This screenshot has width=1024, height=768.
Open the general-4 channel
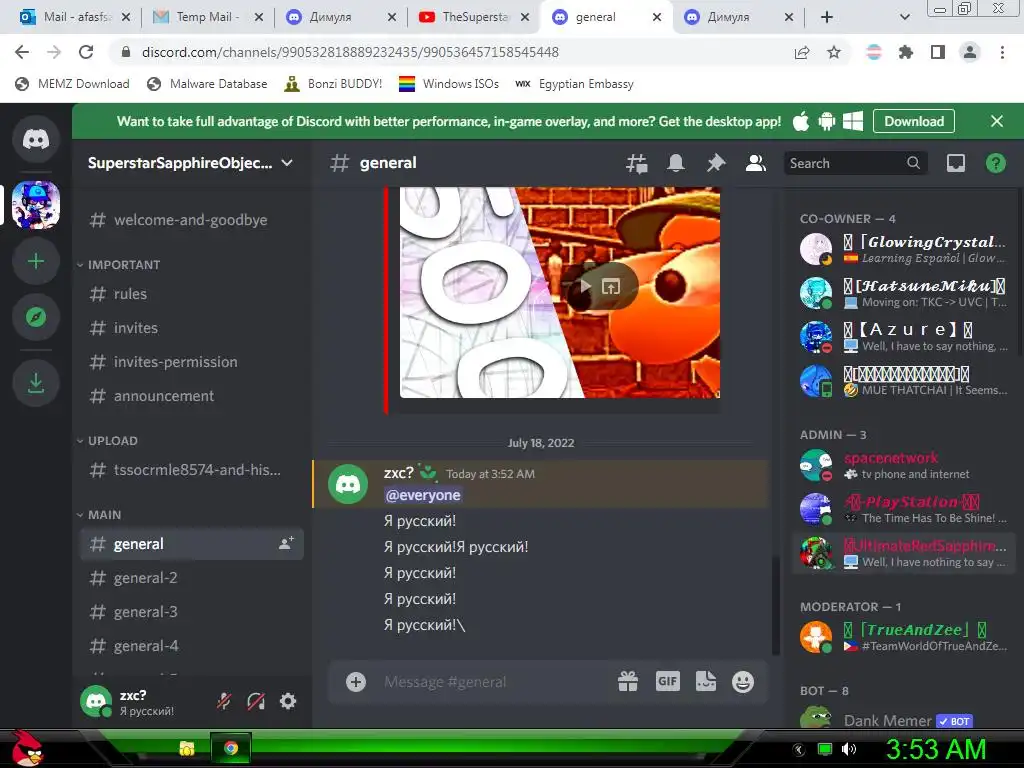click(191, 646)
